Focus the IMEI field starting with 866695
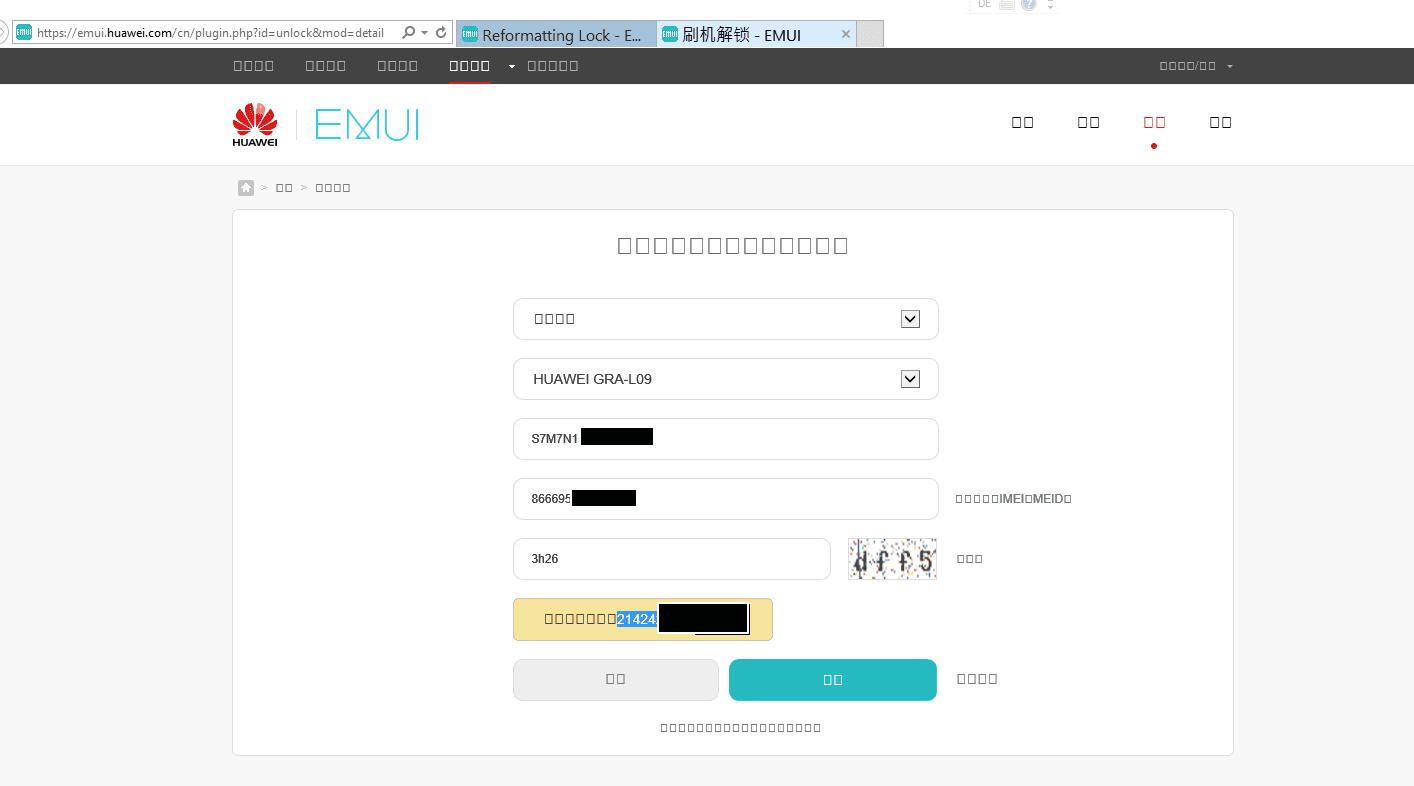 pyautogui.click(x=726, y=499)
